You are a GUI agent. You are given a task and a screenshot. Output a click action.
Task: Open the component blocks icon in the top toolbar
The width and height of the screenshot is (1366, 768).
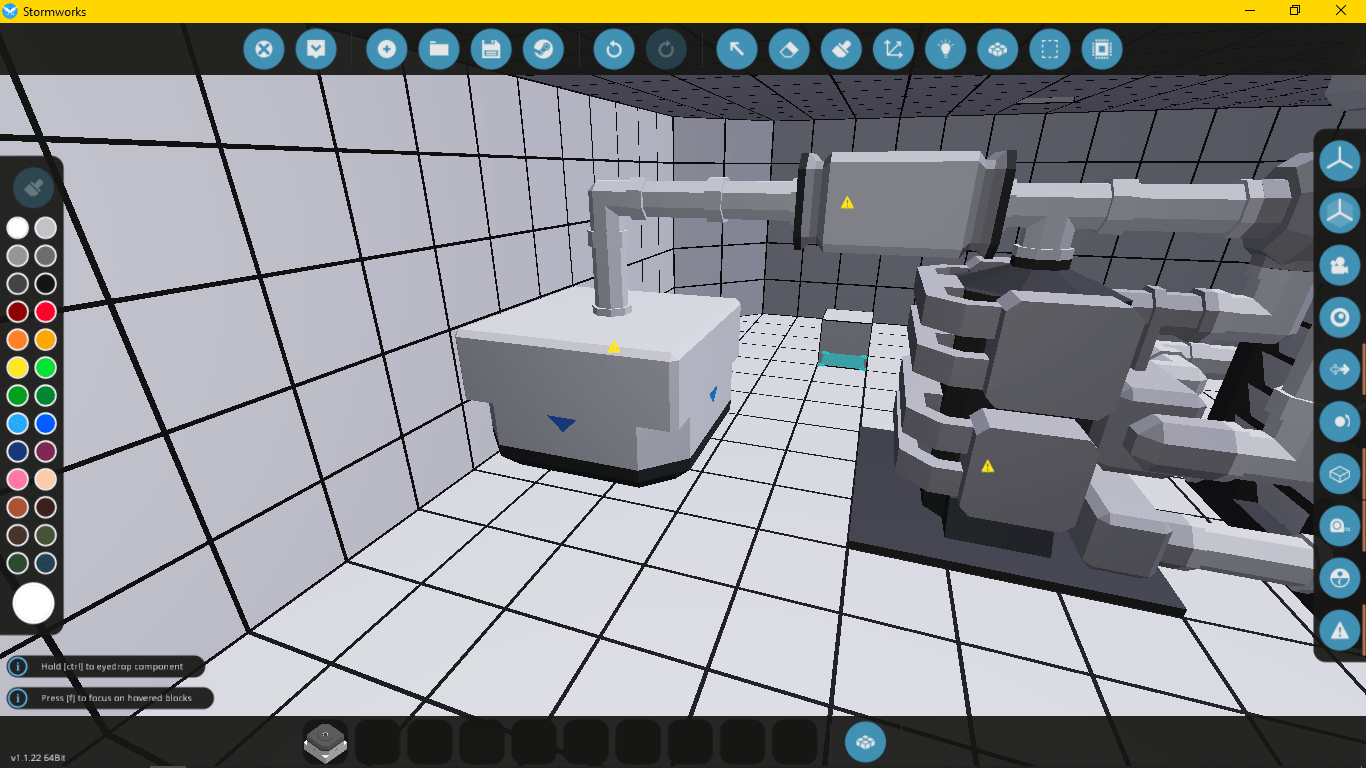[997, 49]
